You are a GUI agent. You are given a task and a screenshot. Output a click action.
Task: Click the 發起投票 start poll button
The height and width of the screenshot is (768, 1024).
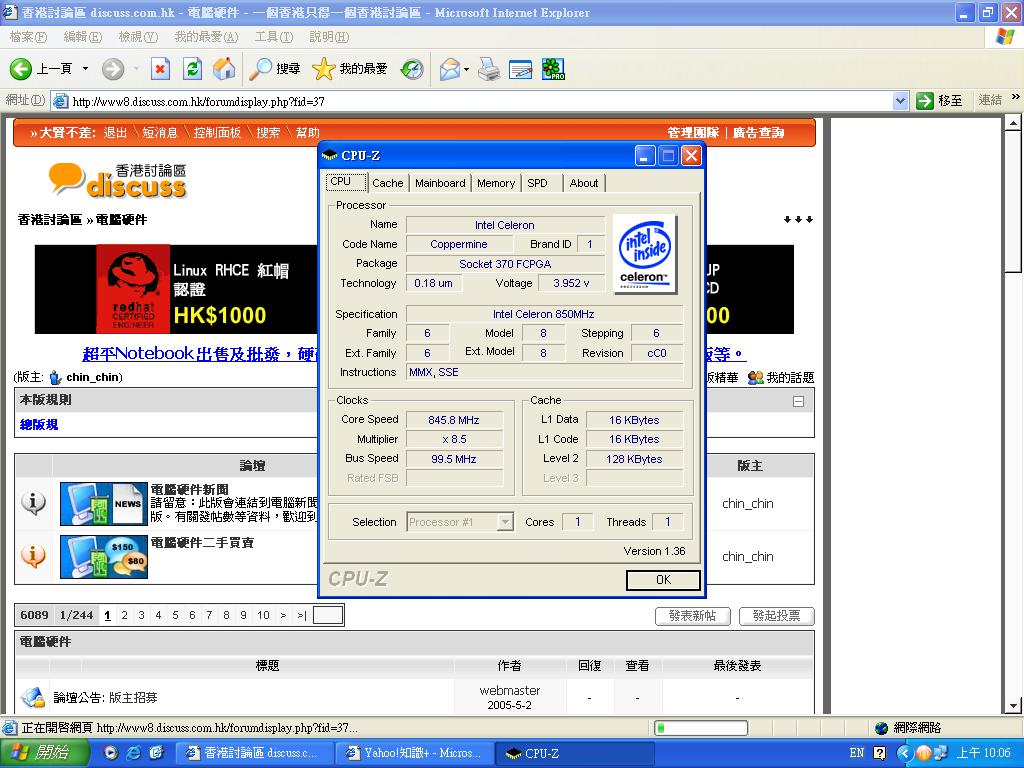coord(776,616)
